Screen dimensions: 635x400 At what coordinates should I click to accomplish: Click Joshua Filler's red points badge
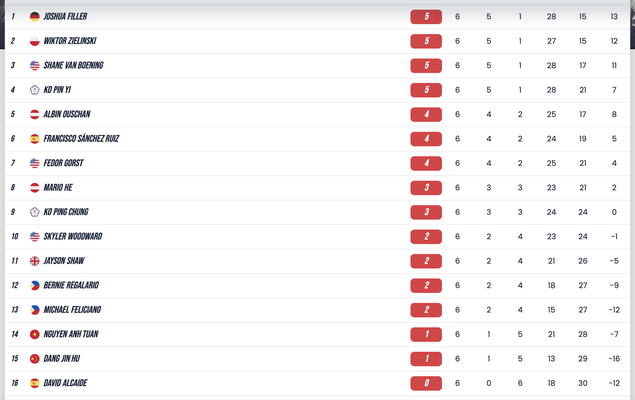(x=426, y=17)
